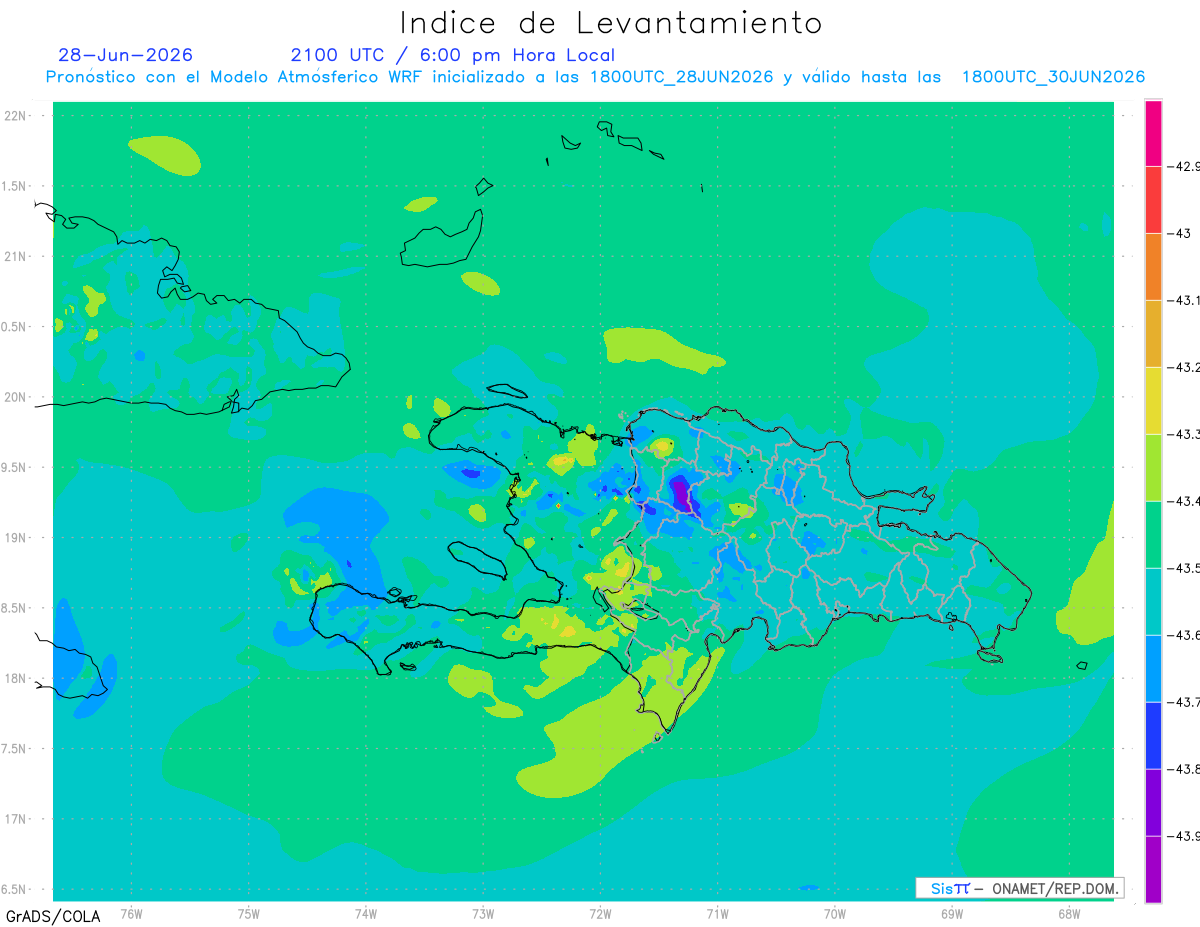Image resolution: width=1200 pixels, height=927 pixels.
Task: Click the "19N" latitude label
Action: [x=17, y=537]
